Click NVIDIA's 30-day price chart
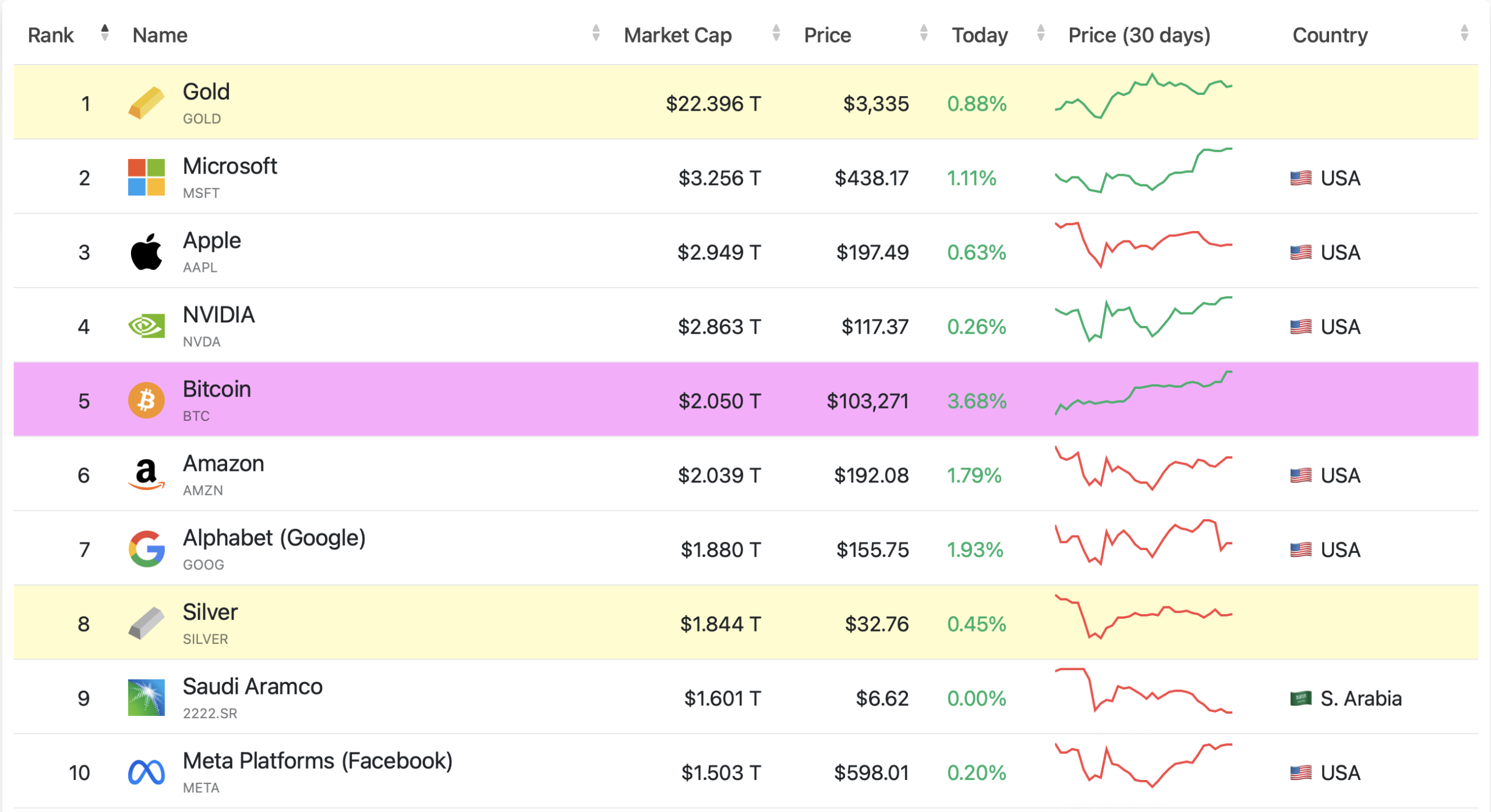This screenshot has height=812, width=1491. coord(1143,319)
